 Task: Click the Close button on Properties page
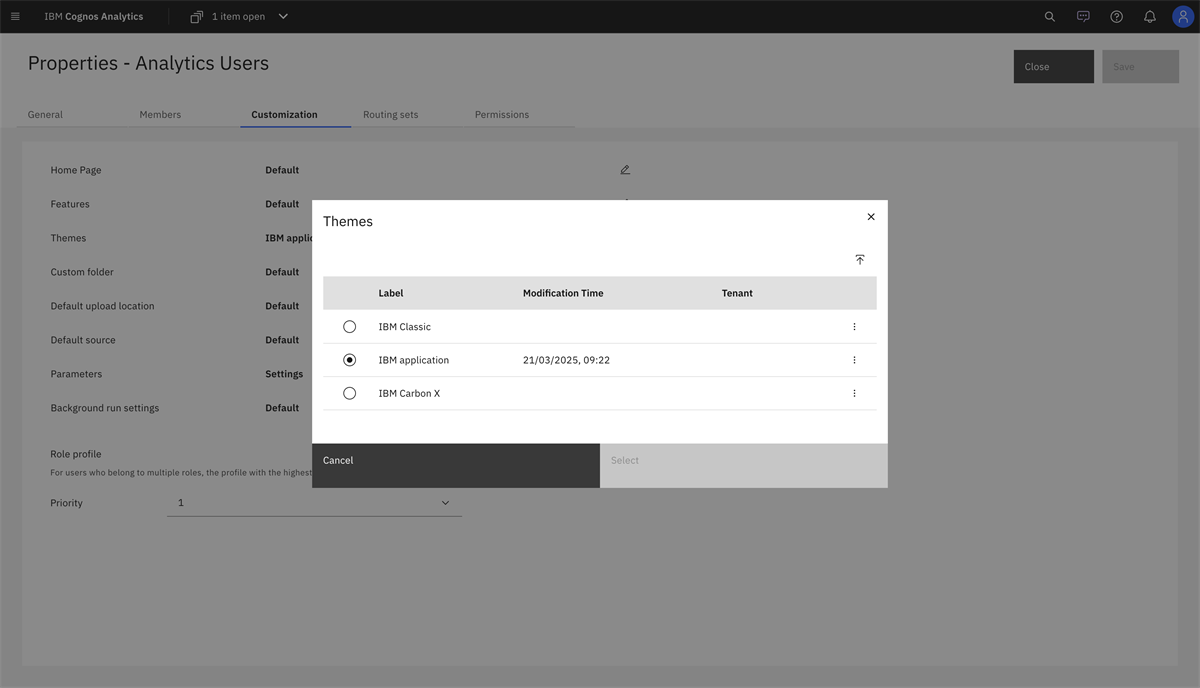pyautogui.click(x=1054, y=67)
